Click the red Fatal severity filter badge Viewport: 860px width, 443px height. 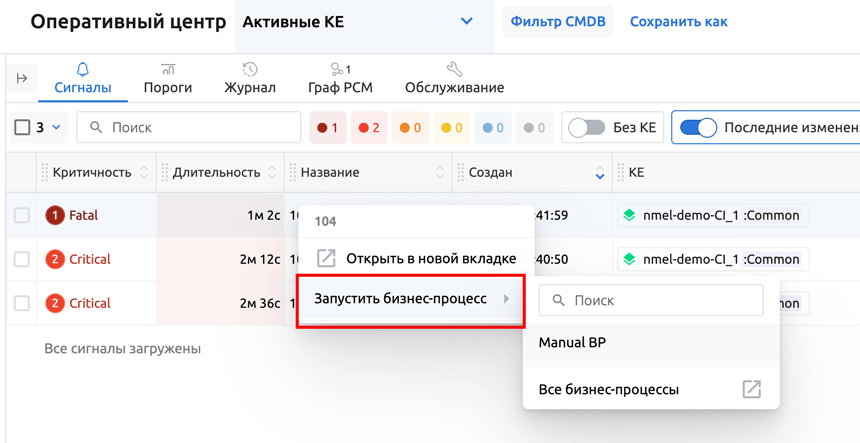(x=327, y=128)
